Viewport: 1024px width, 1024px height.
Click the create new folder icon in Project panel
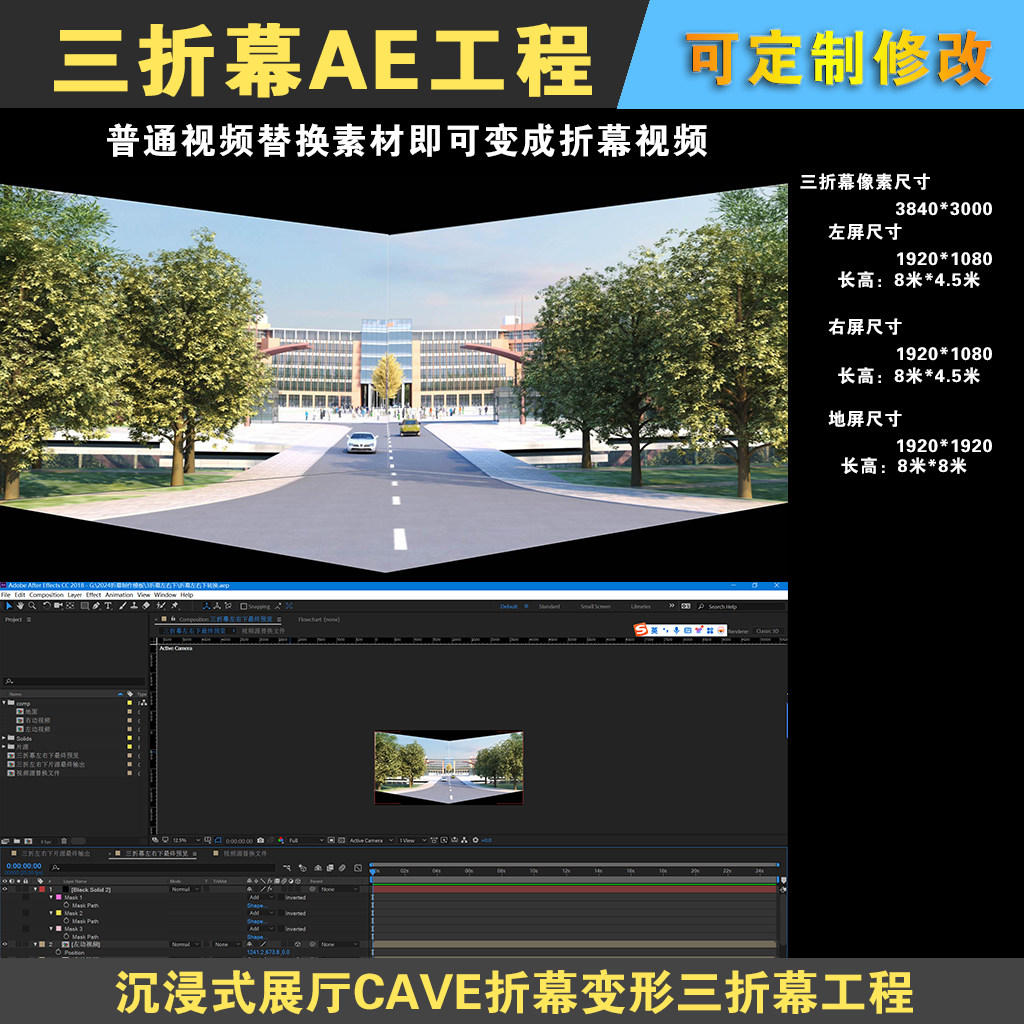click(x=17, y=841)
